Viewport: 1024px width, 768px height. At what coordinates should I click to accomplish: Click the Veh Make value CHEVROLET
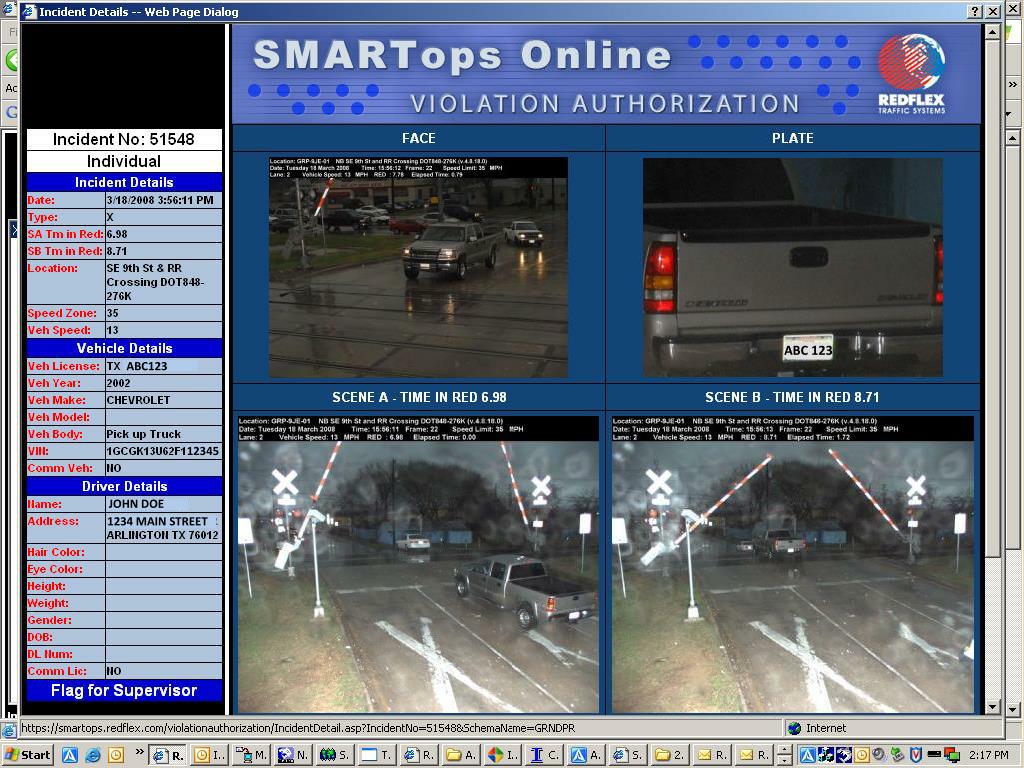click(x=138, y=400)
